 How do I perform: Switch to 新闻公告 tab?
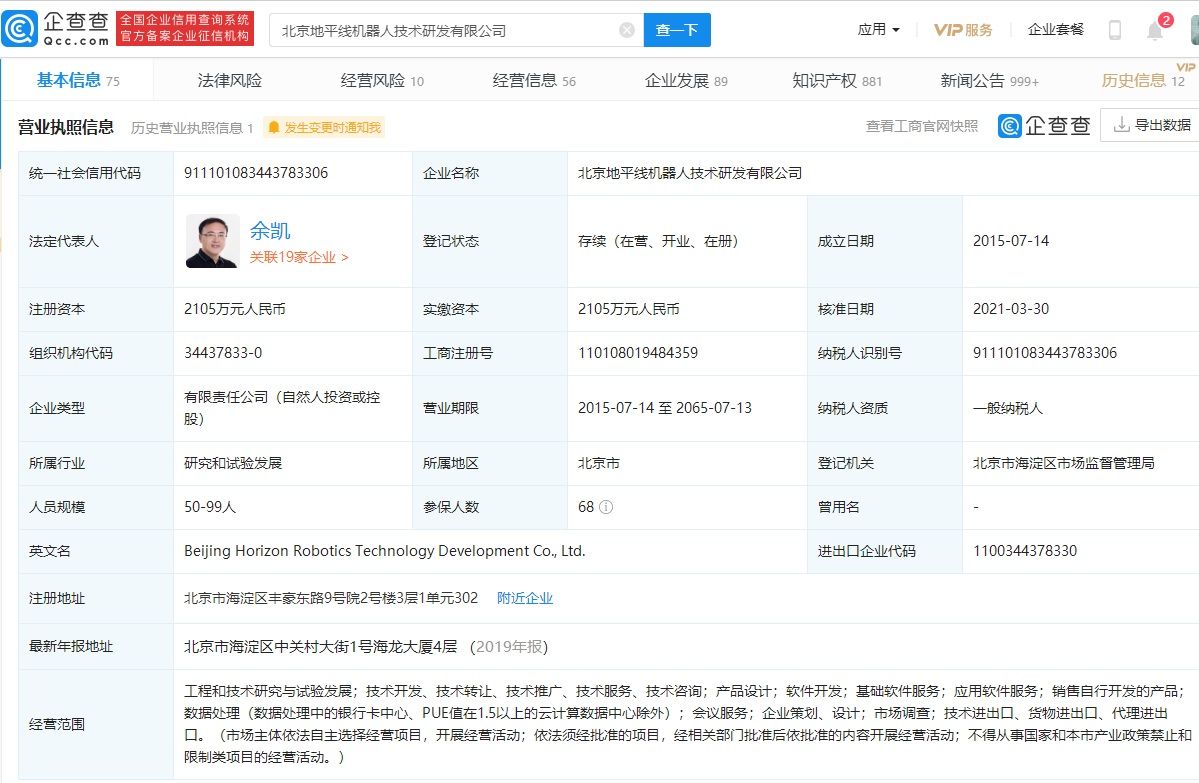coord(989,80)
